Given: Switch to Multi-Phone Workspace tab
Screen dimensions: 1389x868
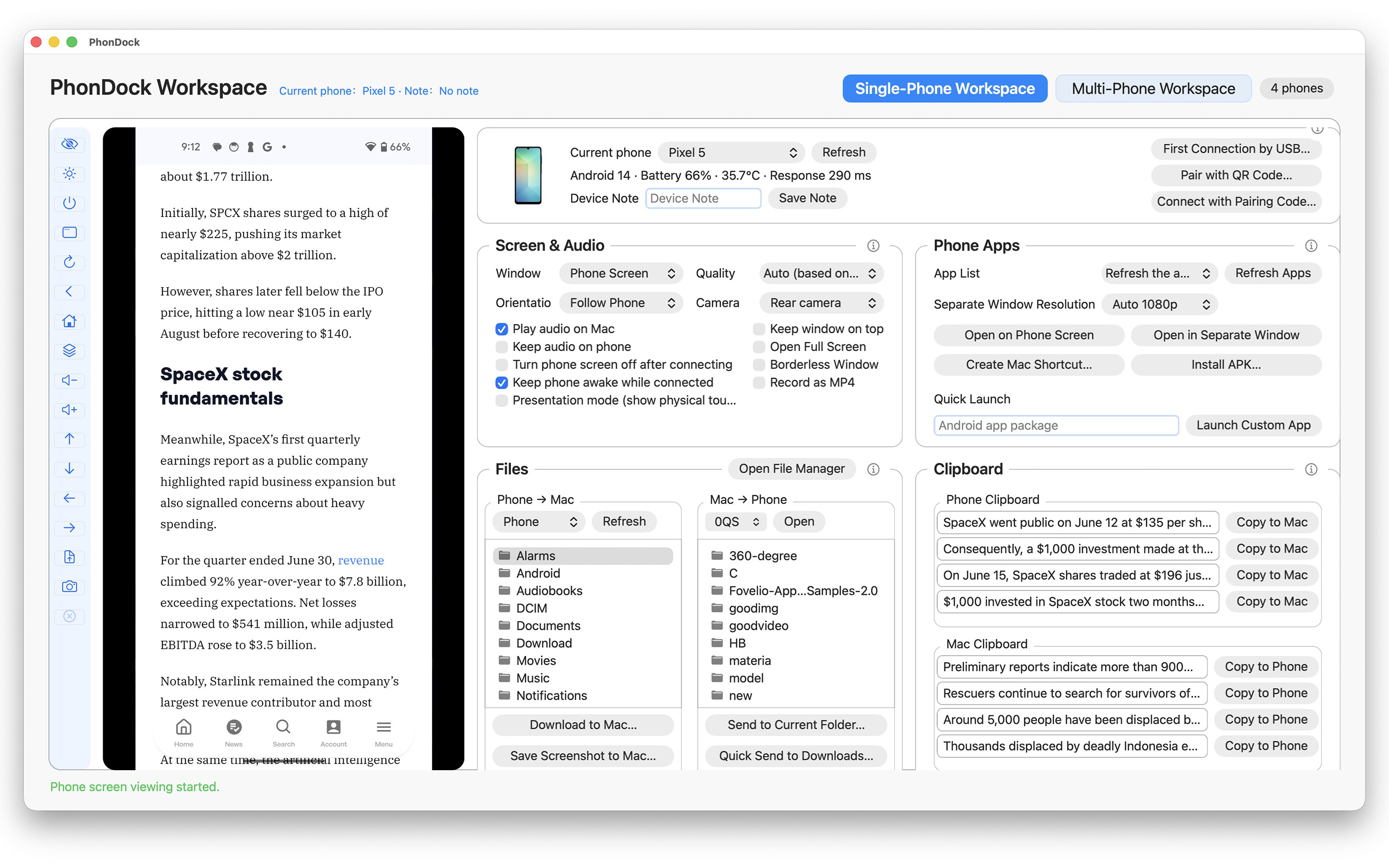Looking at the screenshot, I should click(x=1153, y=88).
